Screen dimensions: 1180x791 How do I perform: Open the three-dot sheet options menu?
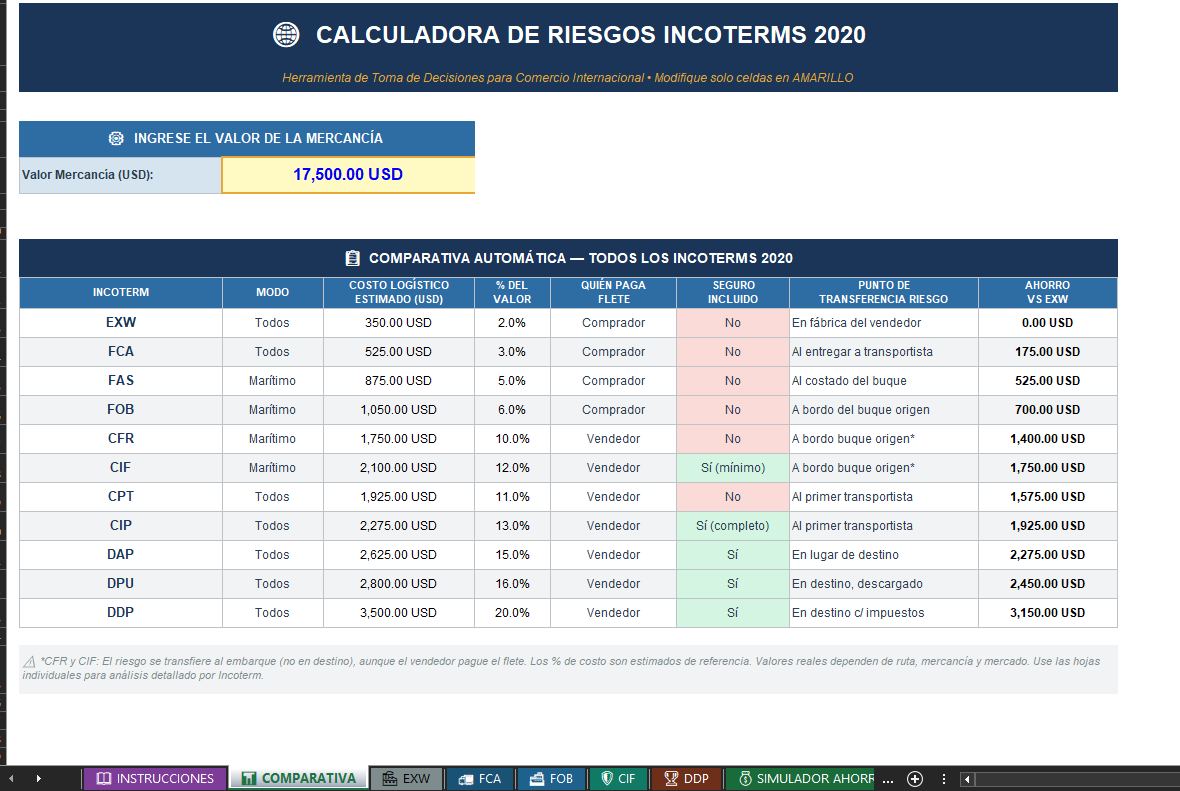click(x=943, y=778)
